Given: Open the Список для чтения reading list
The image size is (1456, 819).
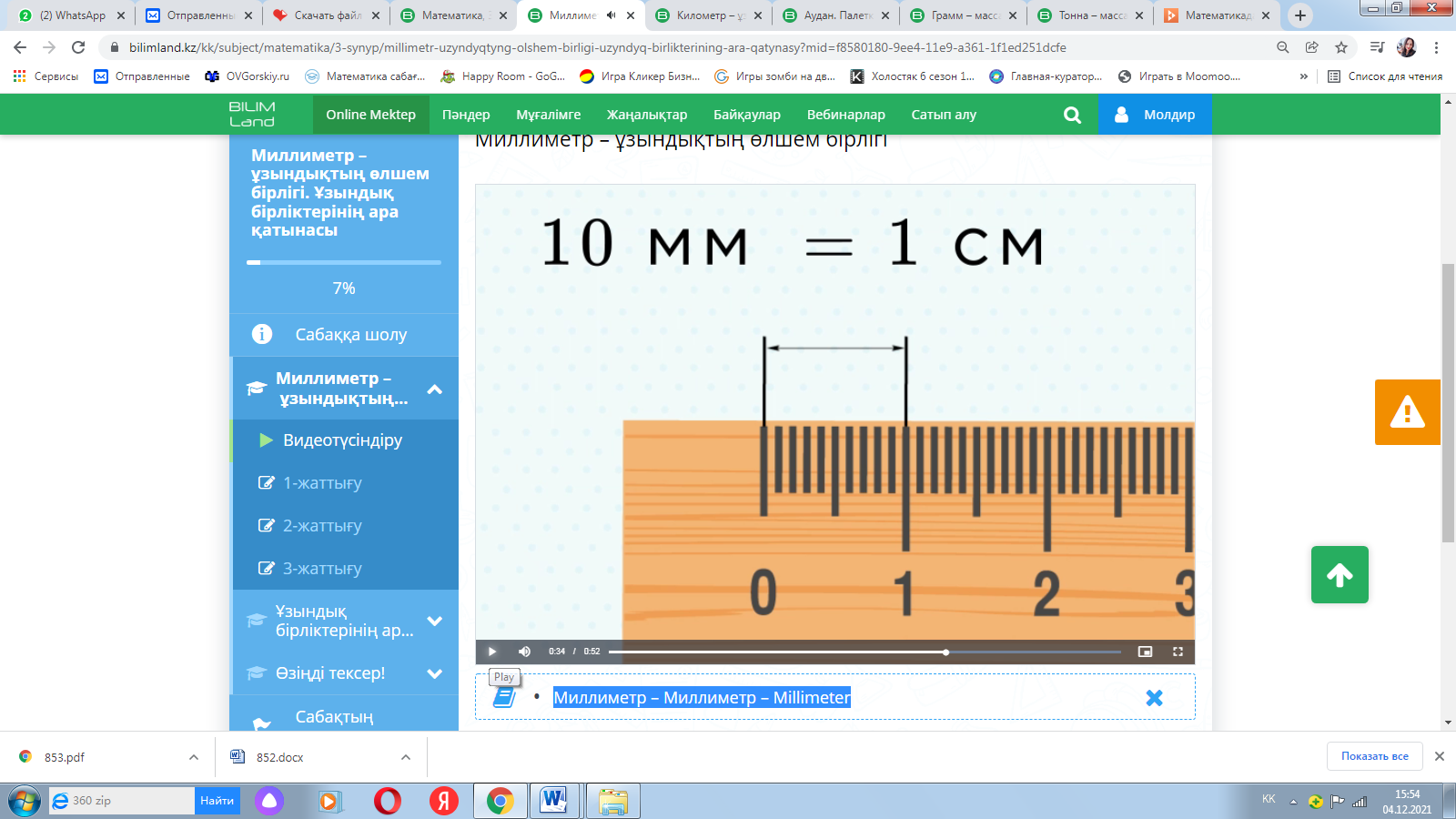Looking at the screenshot, I should [x=1384, y=76].
